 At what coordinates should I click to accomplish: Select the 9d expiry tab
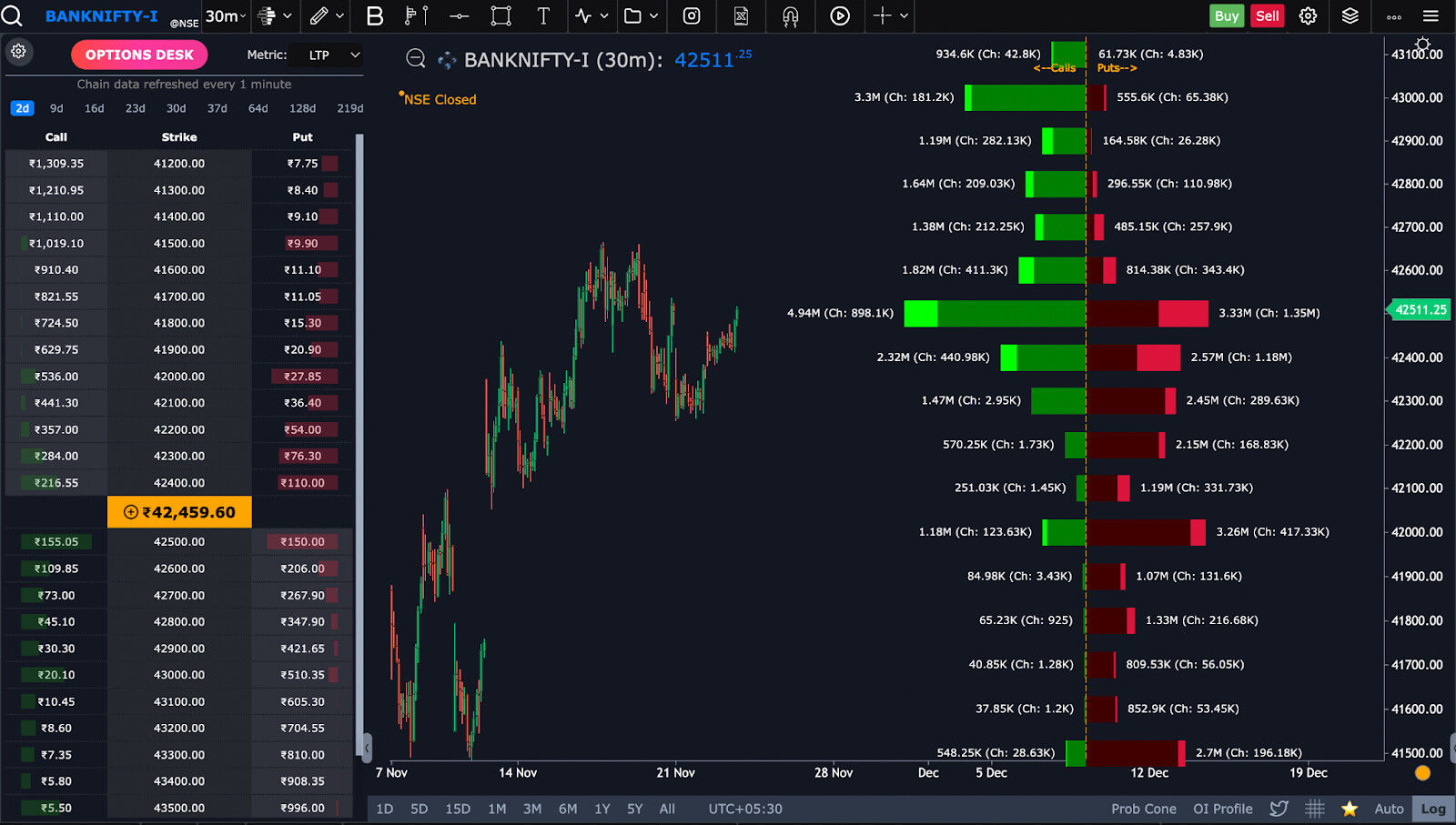56,108
